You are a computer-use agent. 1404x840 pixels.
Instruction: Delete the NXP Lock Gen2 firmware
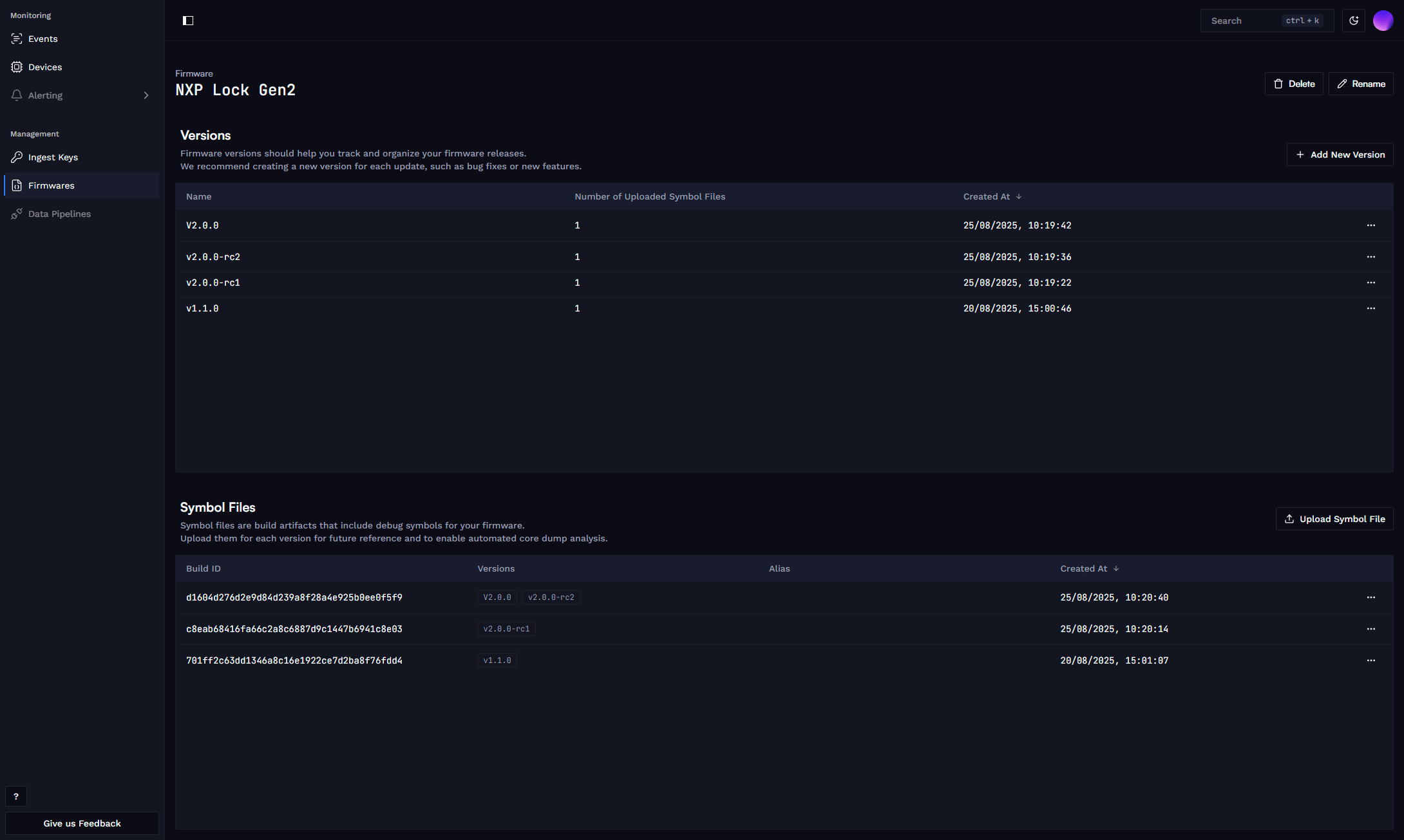(x=1294, y=84)
